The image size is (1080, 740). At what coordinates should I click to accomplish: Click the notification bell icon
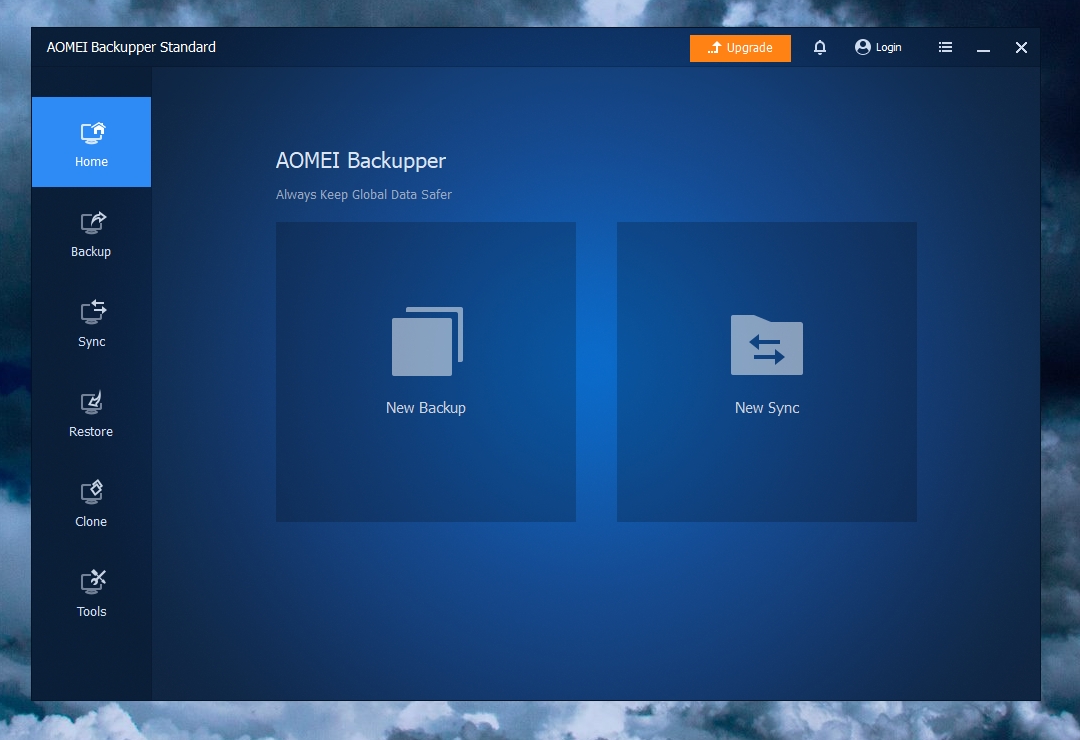coord(820,48)
